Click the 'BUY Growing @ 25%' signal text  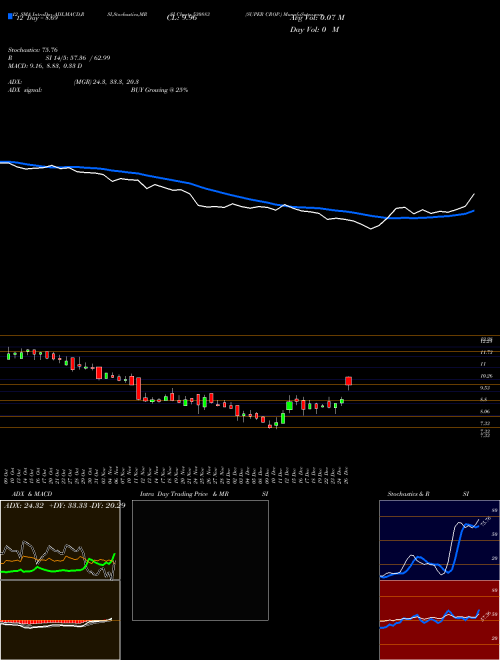159,90
